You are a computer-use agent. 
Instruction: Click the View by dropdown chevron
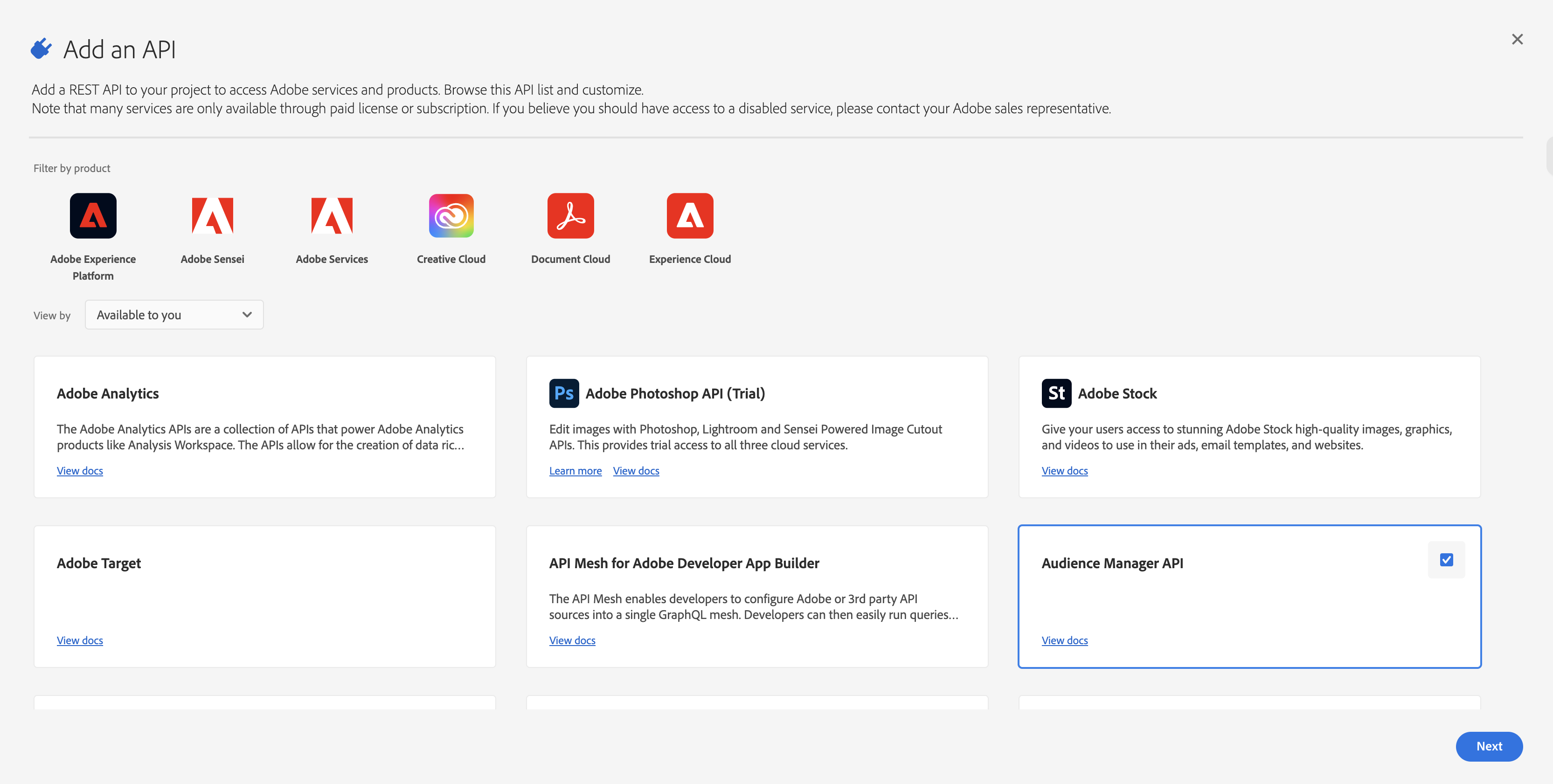(x=247, y=315)
